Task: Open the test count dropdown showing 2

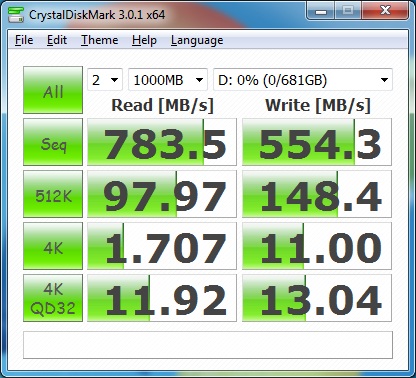Action: pyautogui.click(x=105, y=80)
